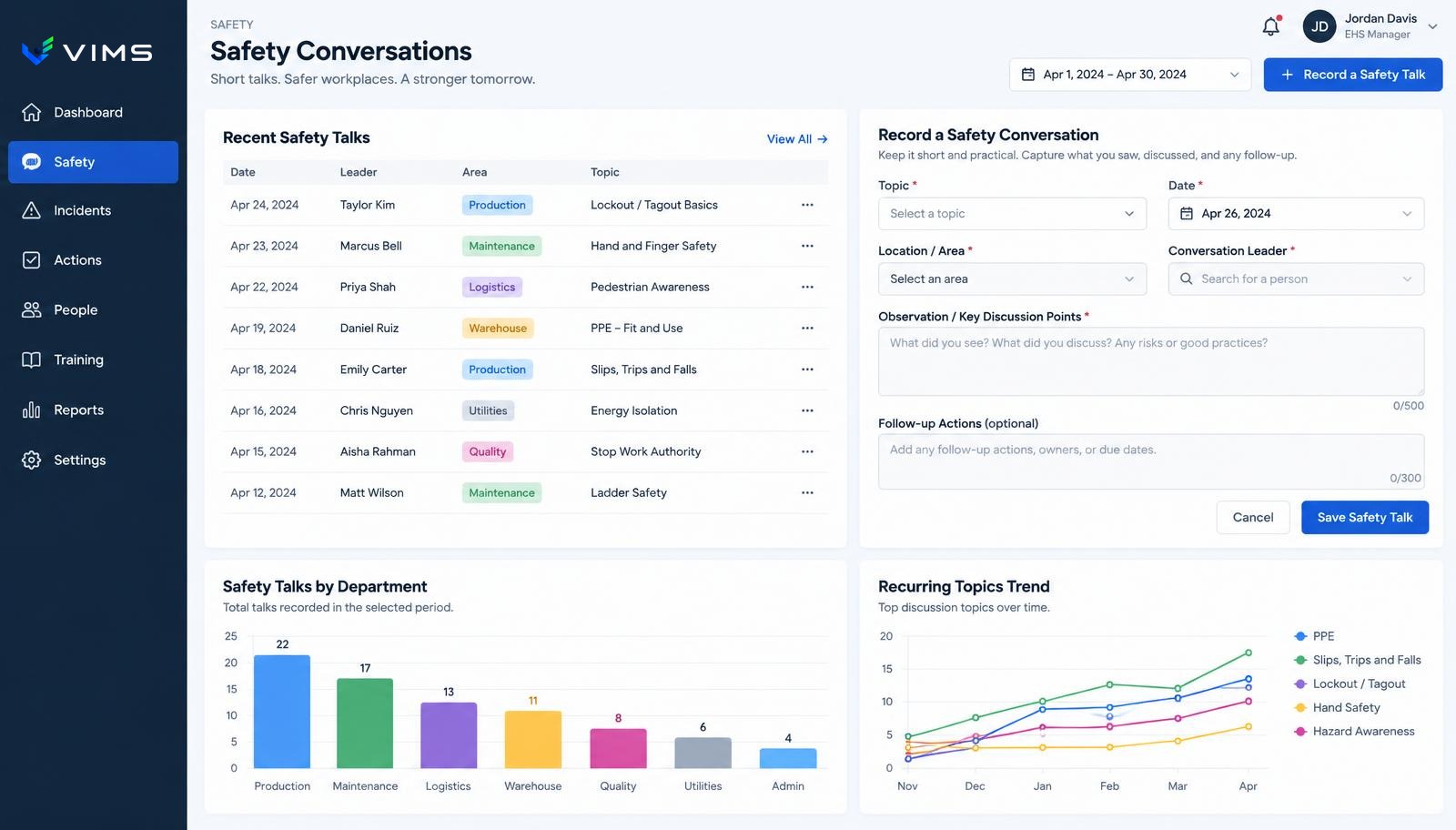
Task: Open row options for Priya Shah talk
Action: click(x=807, y=287)
